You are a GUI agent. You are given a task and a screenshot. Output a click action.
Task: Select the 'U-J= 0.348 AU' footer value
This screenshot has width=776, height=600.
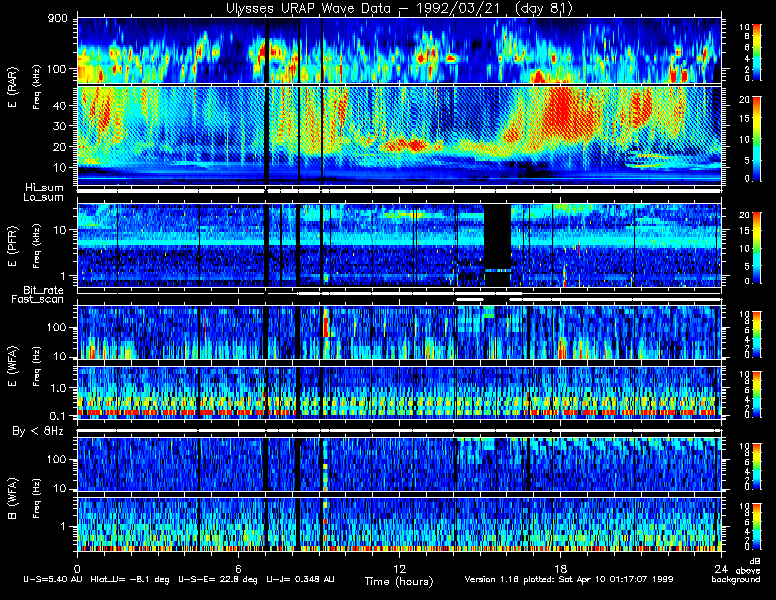tap(300, 579)
